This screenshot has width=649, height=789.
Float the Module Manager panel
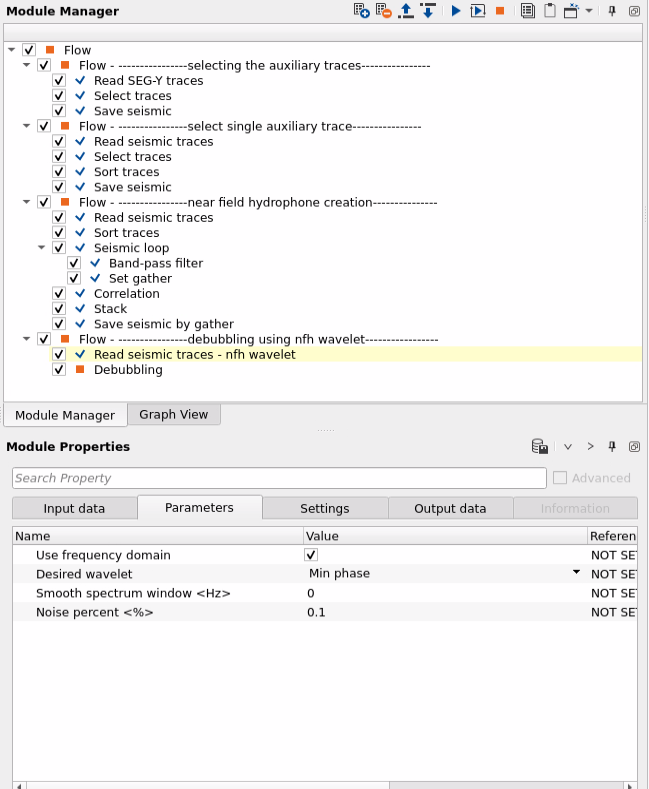coord(634,11)
